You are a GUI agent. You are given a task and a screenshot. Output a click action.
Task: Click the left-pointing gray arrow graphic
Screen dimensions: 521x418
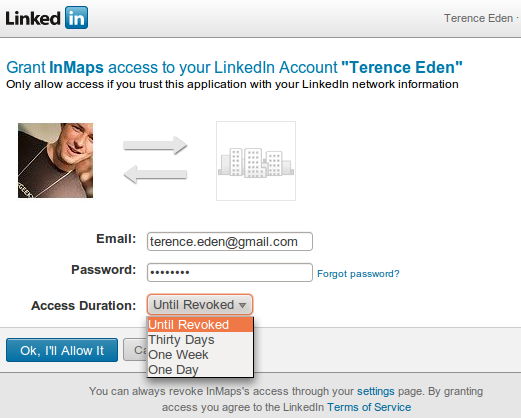155,174
